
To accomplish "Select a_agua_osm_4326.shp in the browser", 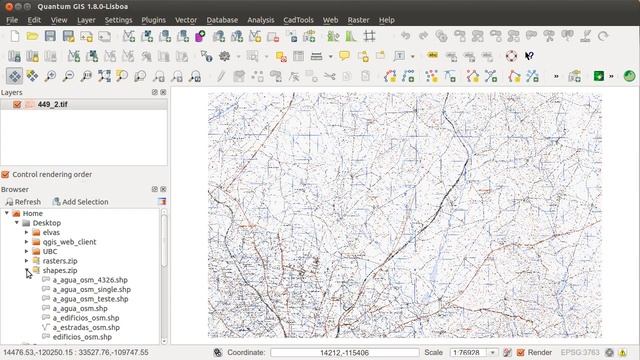I will (90, 280).
